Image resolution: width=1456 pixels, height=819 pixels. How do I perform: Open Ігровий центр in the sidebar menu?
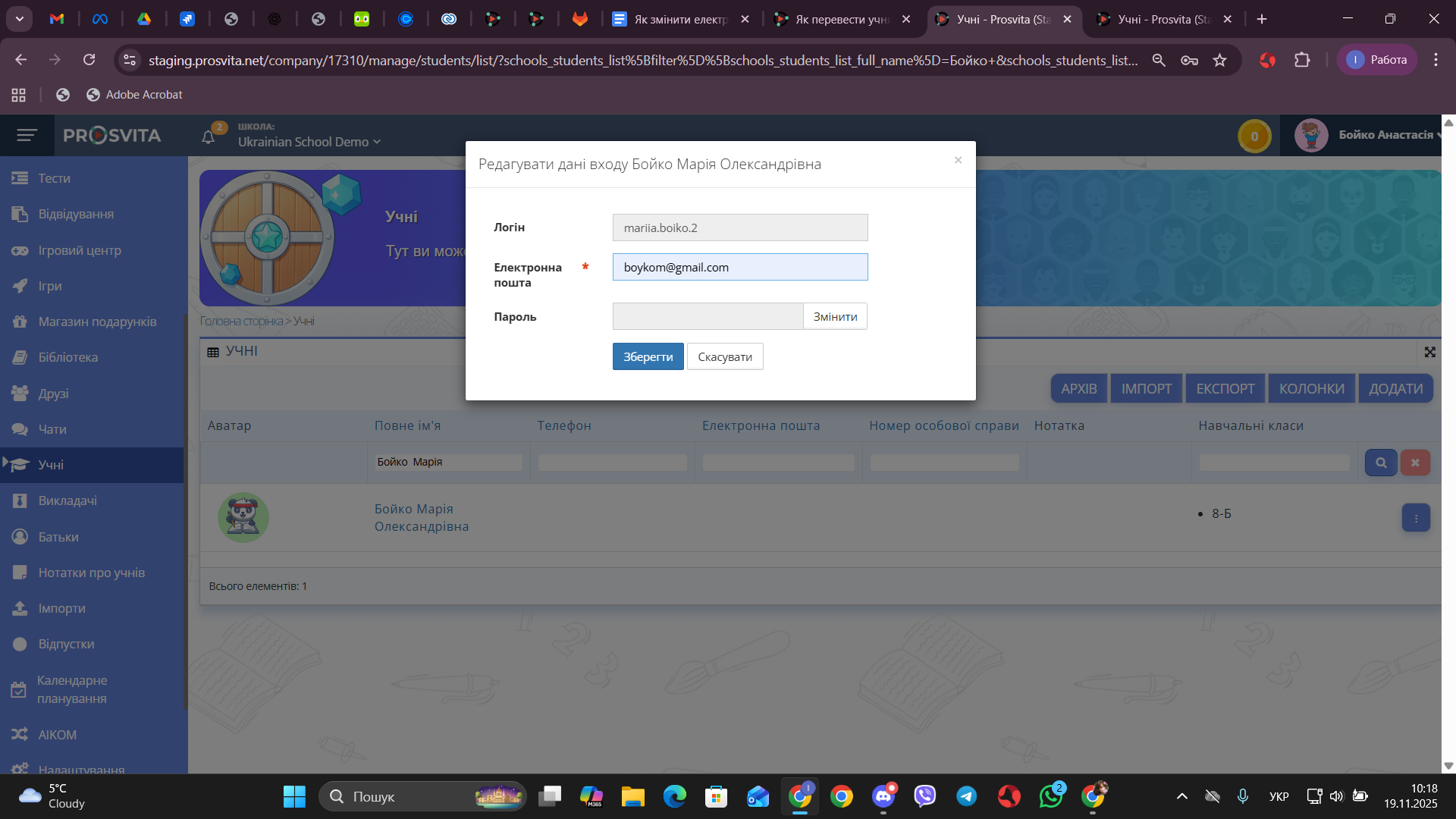pos(80,250)
